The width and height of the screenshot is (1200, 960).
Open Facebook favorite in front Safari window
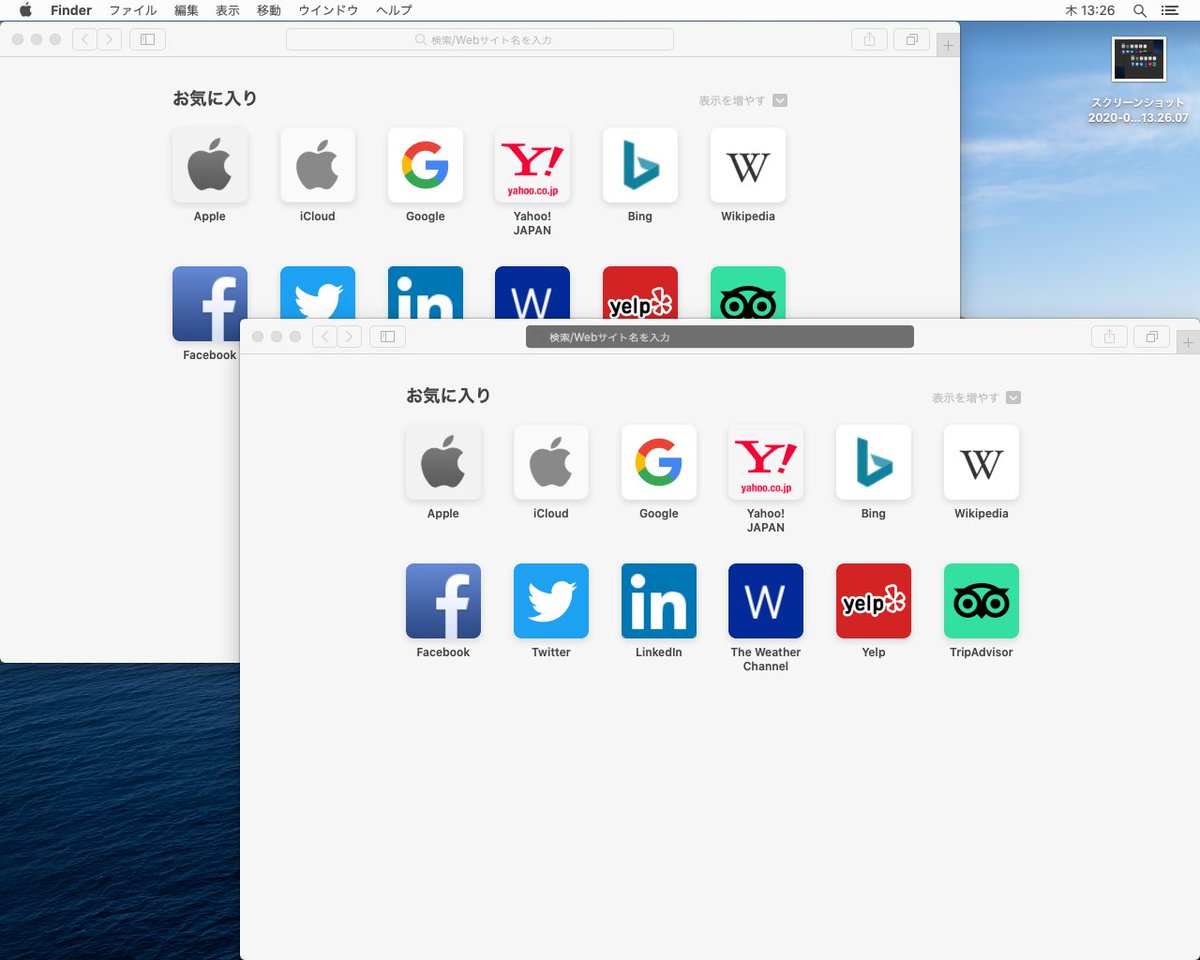[x=443, y=601]
